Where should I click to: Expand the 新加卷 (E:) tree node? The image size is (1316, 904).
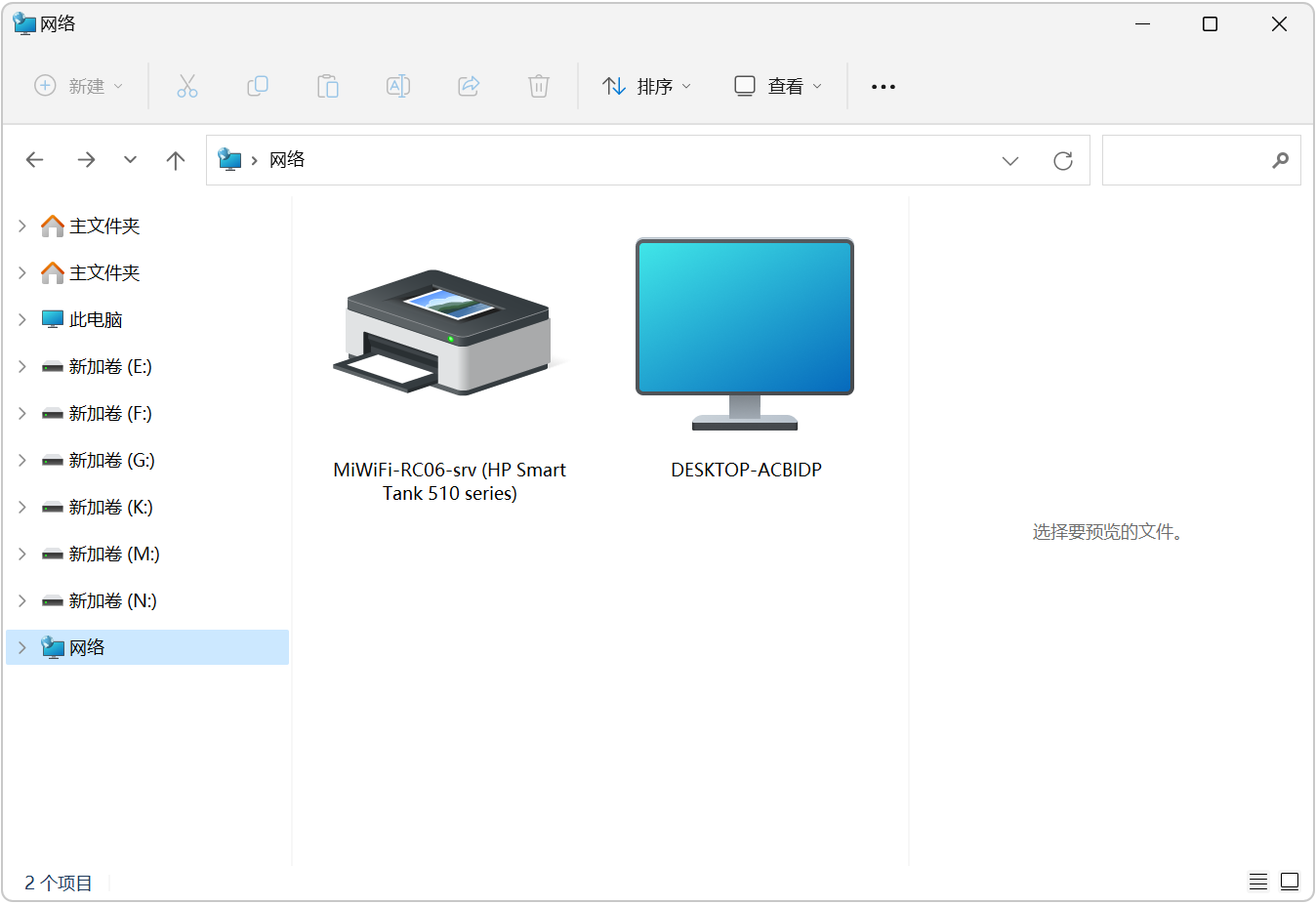point(22,366)
